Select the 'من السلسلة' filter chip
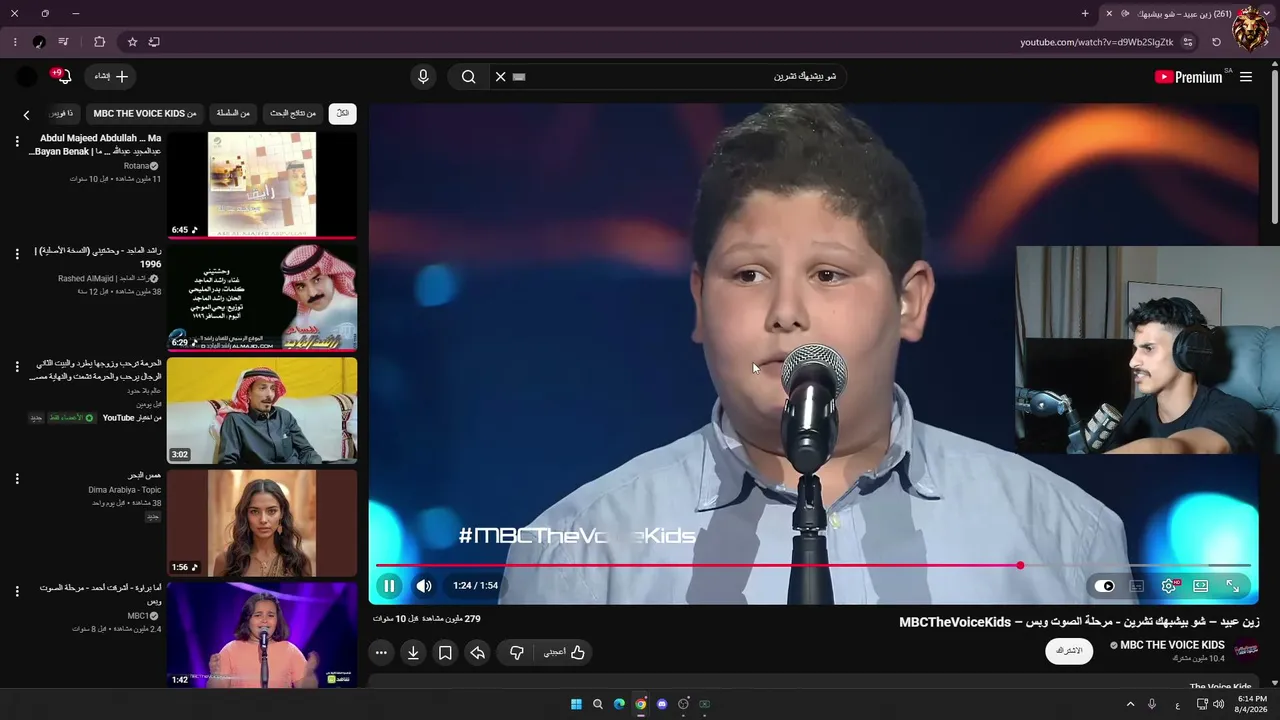Viewport: 1280px width, 720px height. pos(233,113)
